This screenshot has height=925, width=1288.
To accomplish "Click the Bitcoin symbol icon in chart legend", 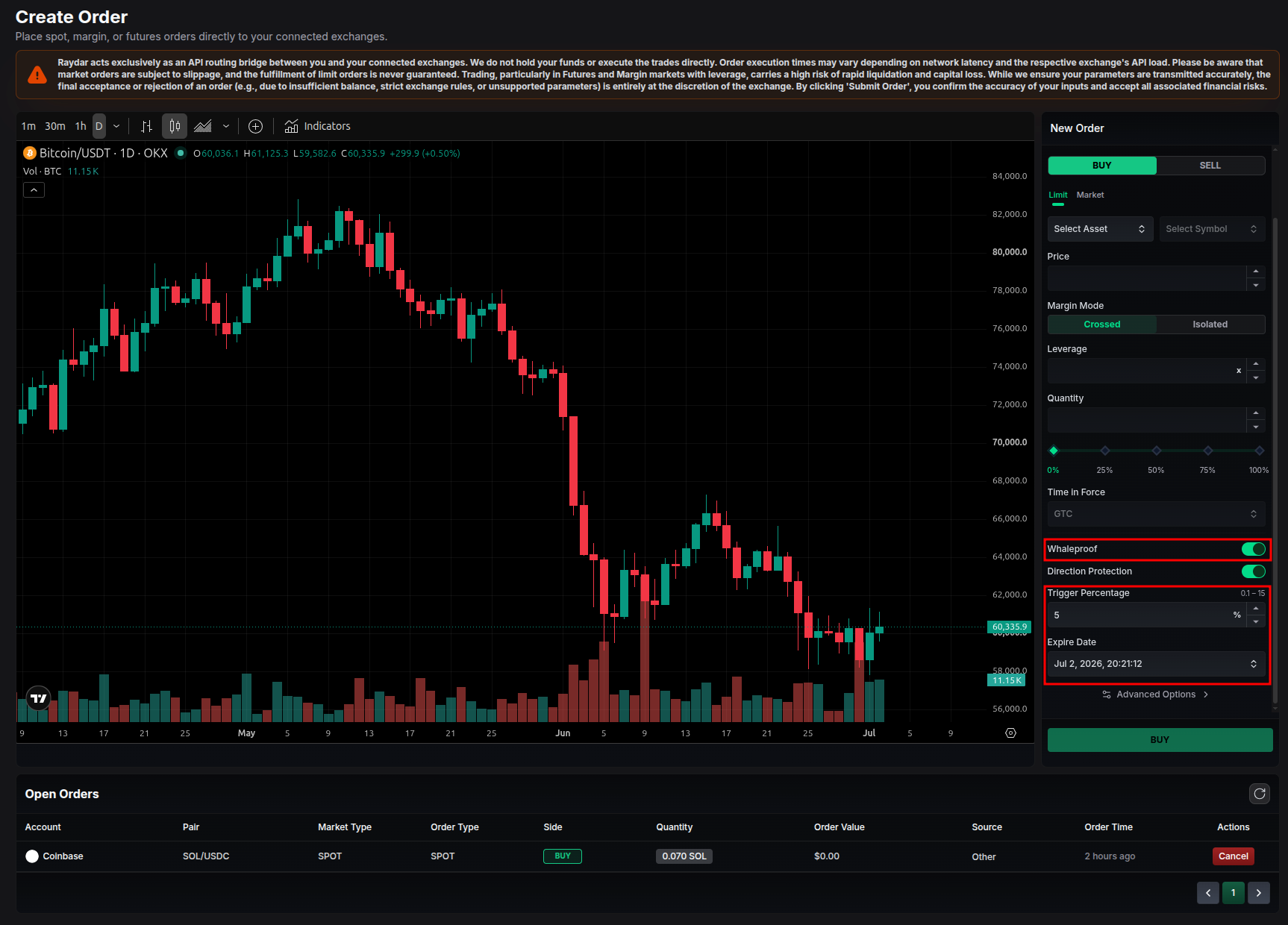I will point(30,153).
